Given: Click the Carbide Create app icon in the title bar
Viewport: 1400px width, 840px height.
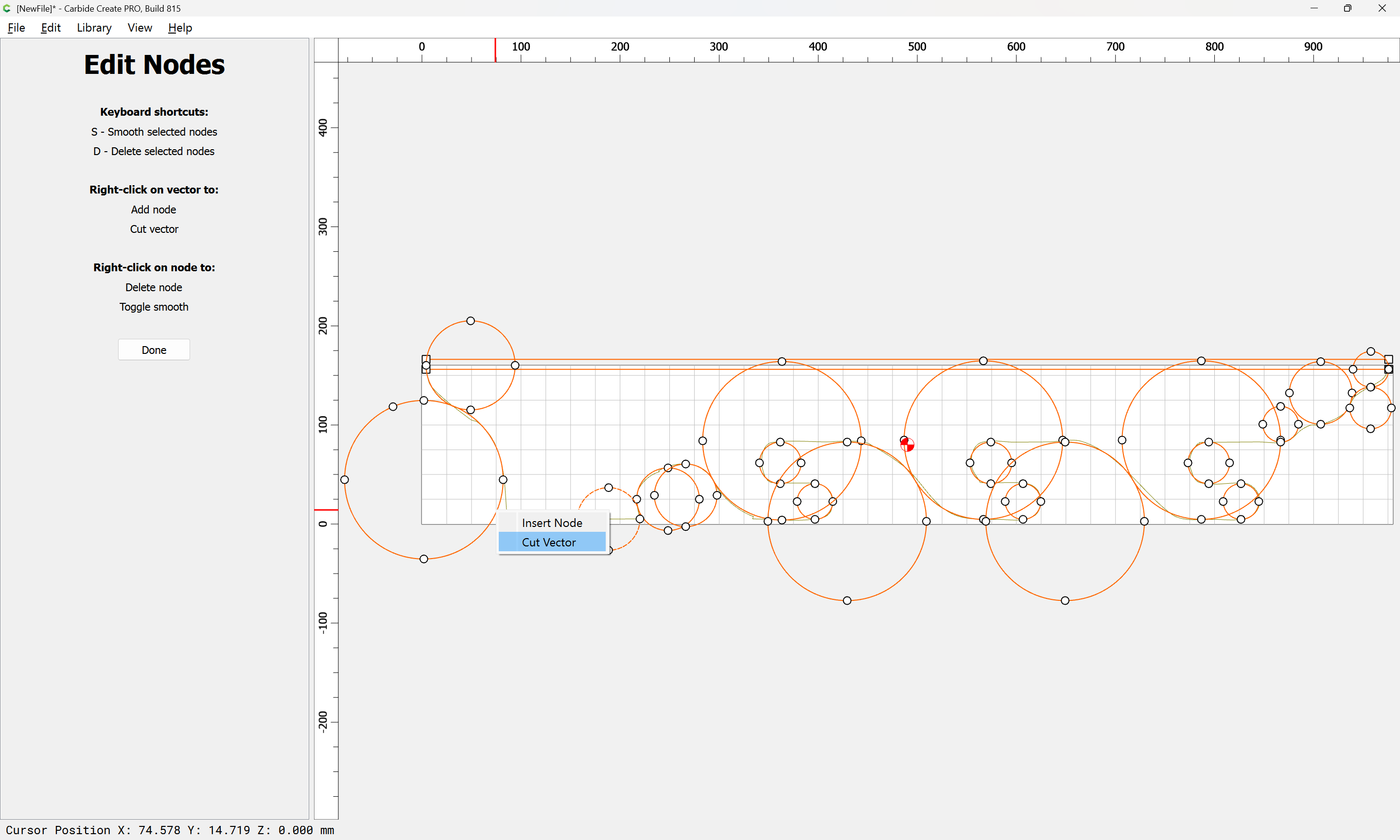Looking at the screenshot, I should pos(7,8).
